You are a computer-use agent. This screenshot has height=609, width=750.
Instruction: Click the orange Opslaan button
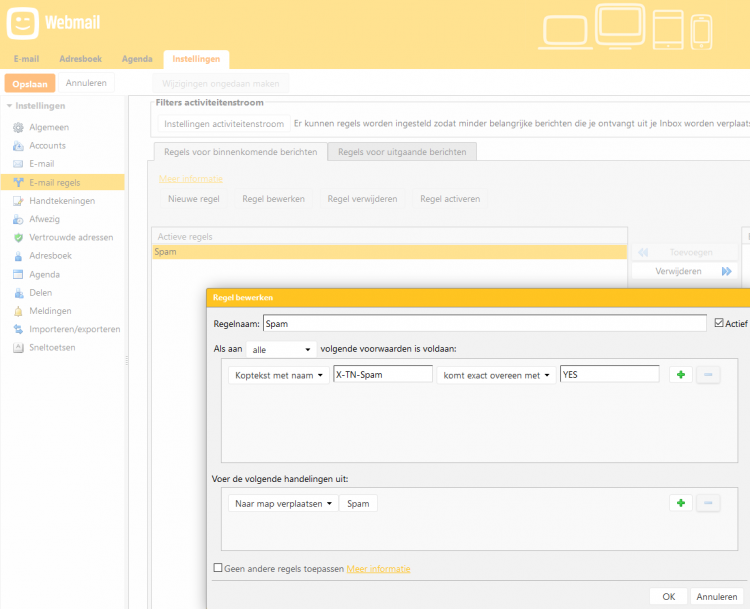29,84
